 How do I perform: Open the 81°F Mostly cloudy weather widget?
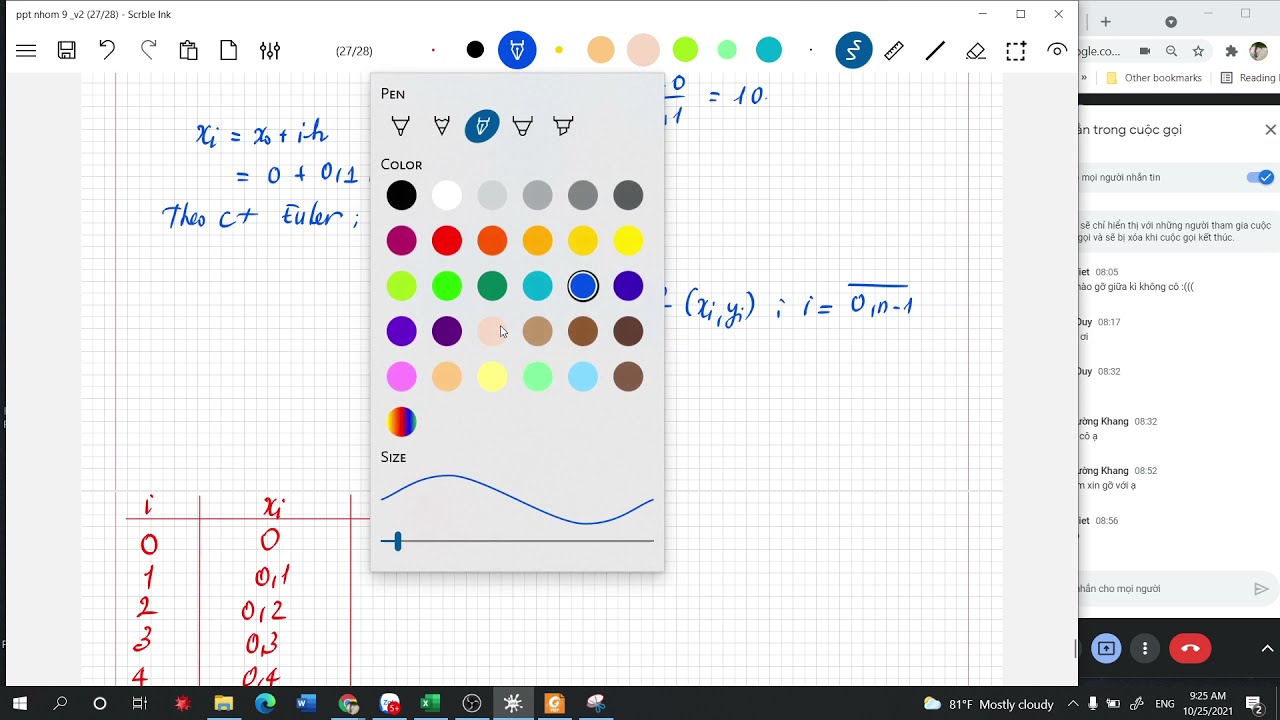click(x=988, y=704)
